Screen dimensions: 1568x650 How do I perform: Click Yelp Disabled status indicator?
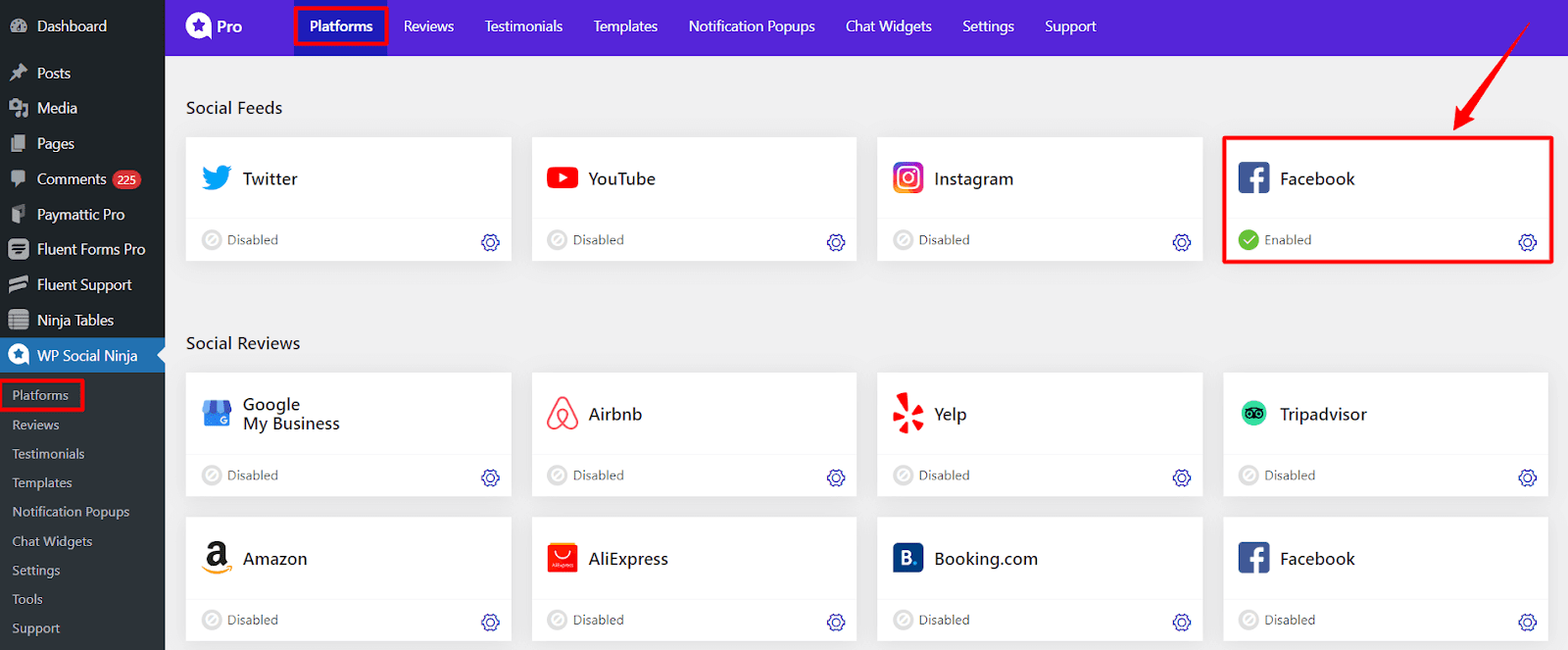932,475
